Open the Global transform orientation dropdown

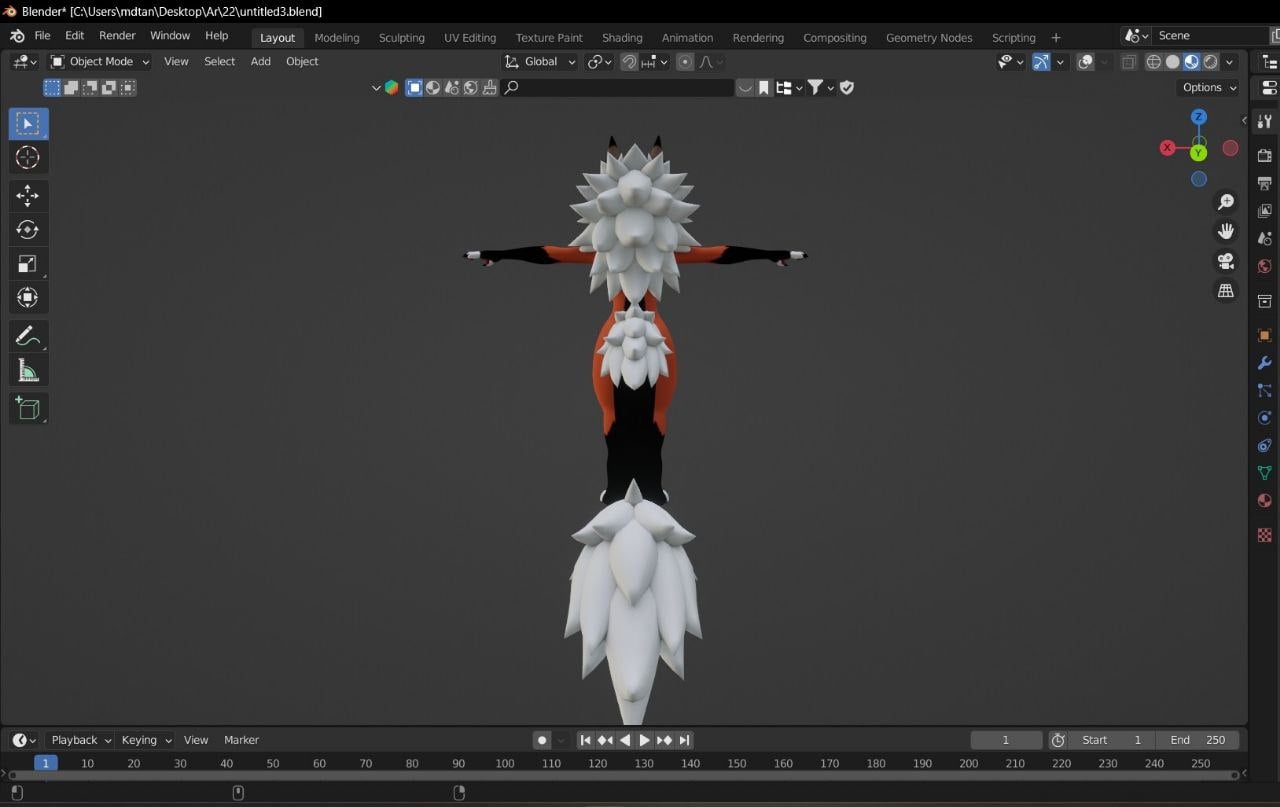coord(540,62)
